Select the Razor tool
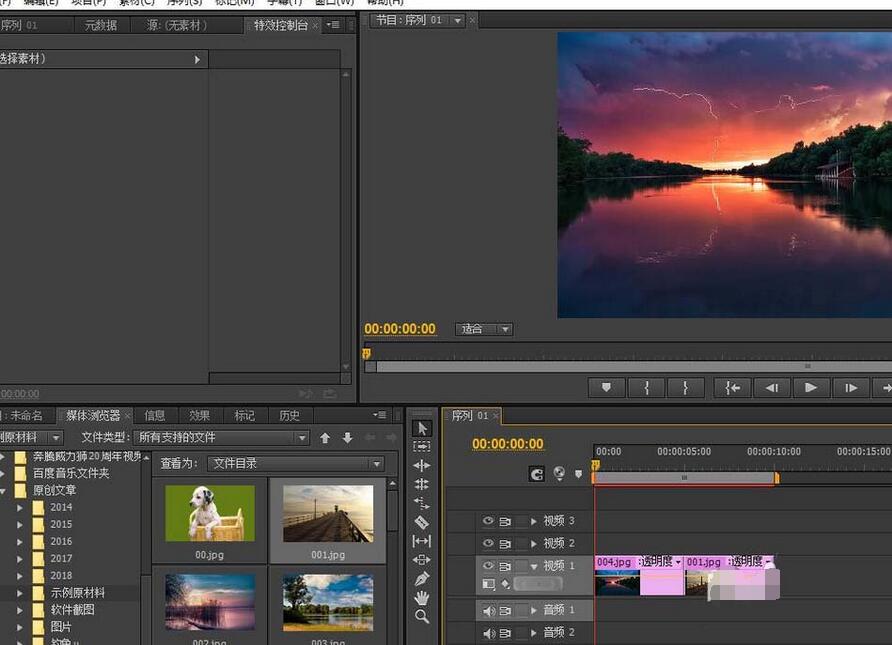Screen dimensions: 892x645 pyautogui.click(x=422, y=524)
